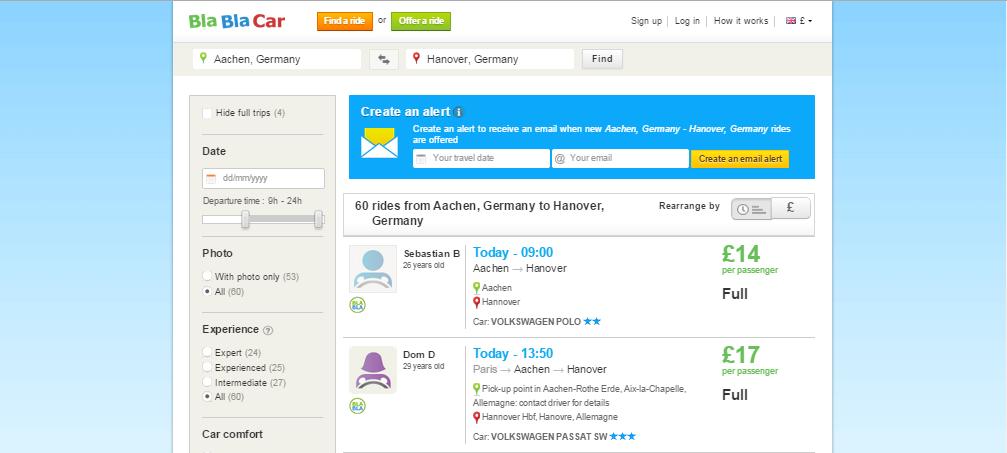Click the Your email alert field
1007x453 pixels.
[x=620, y=159]
